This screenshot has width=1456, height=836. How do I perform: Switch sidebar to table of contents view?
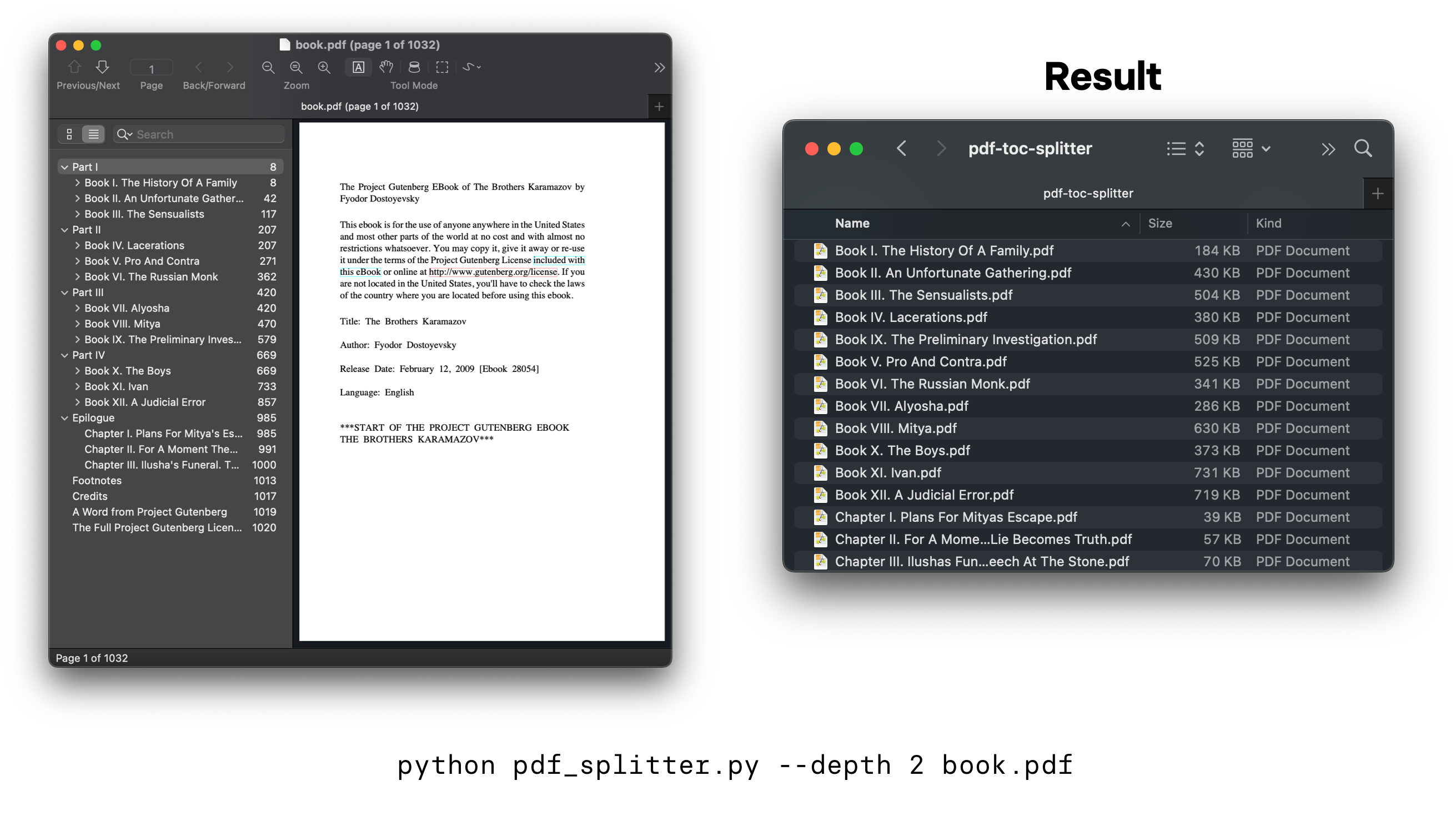pyautogui.click(x=94, y=134)
